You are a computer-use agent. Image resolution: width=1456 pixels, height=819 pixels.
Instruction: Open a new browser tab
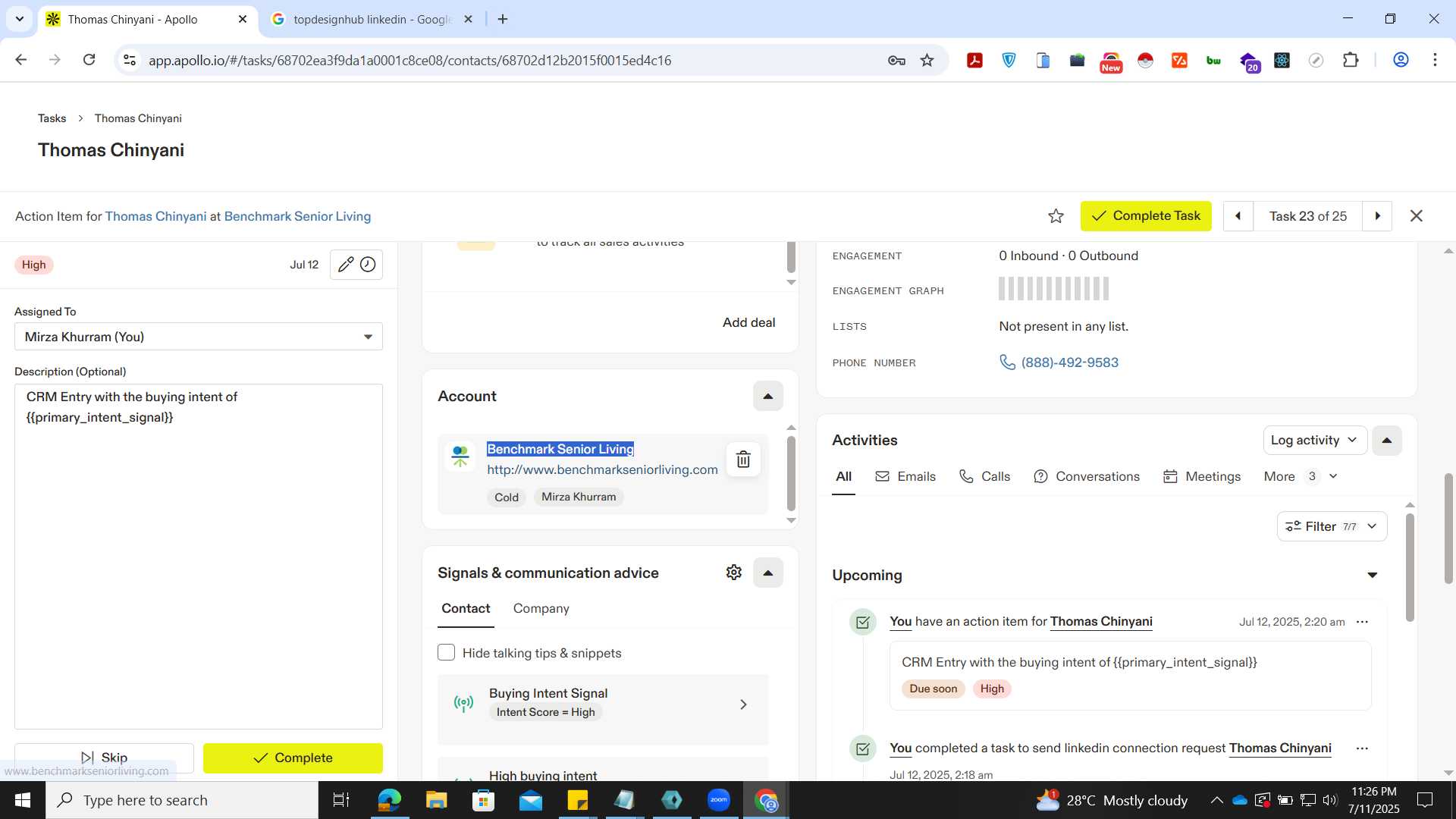(x=503, y=20)
